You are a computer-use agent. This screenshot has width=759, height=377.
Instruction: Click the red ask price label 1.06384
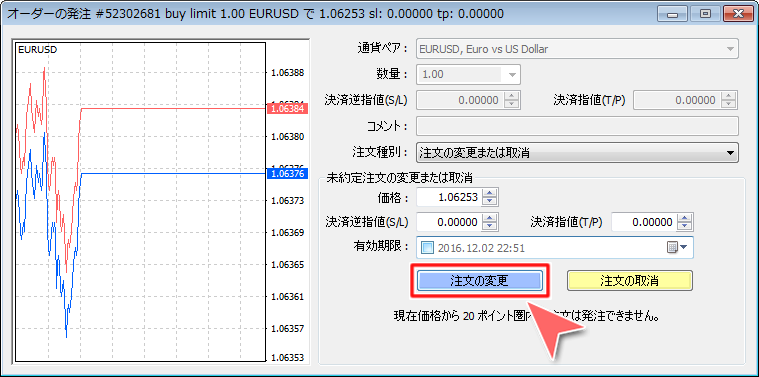(288, 109)
